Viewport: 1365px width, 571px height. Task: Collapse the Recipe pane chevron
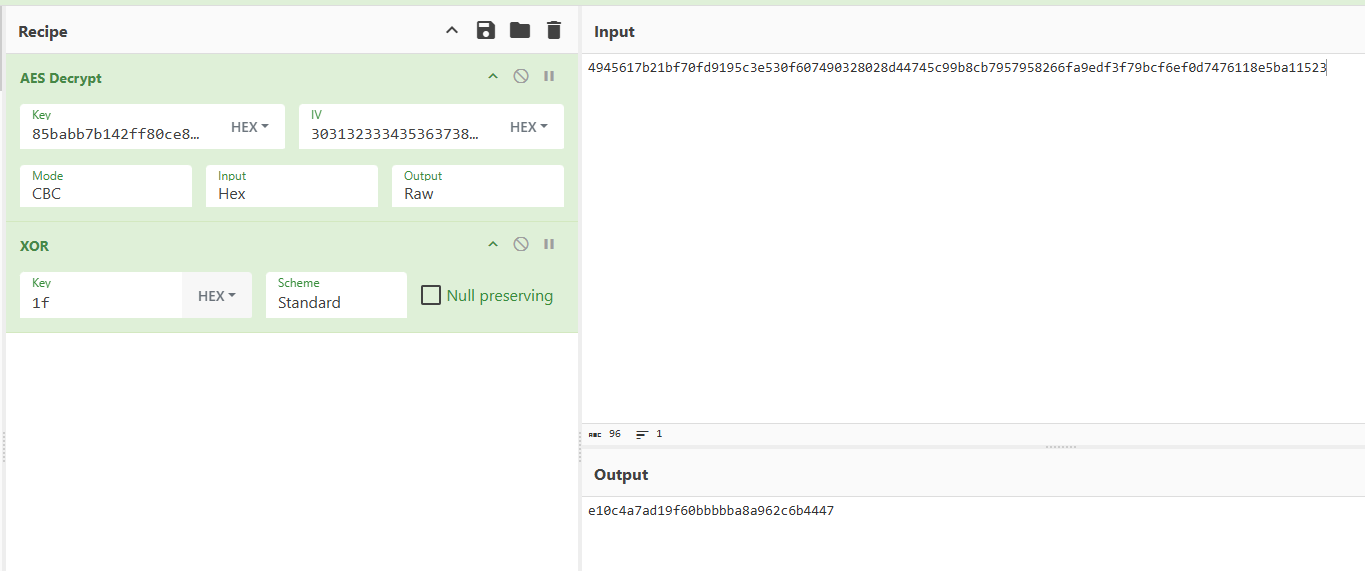tap(452, 31)
